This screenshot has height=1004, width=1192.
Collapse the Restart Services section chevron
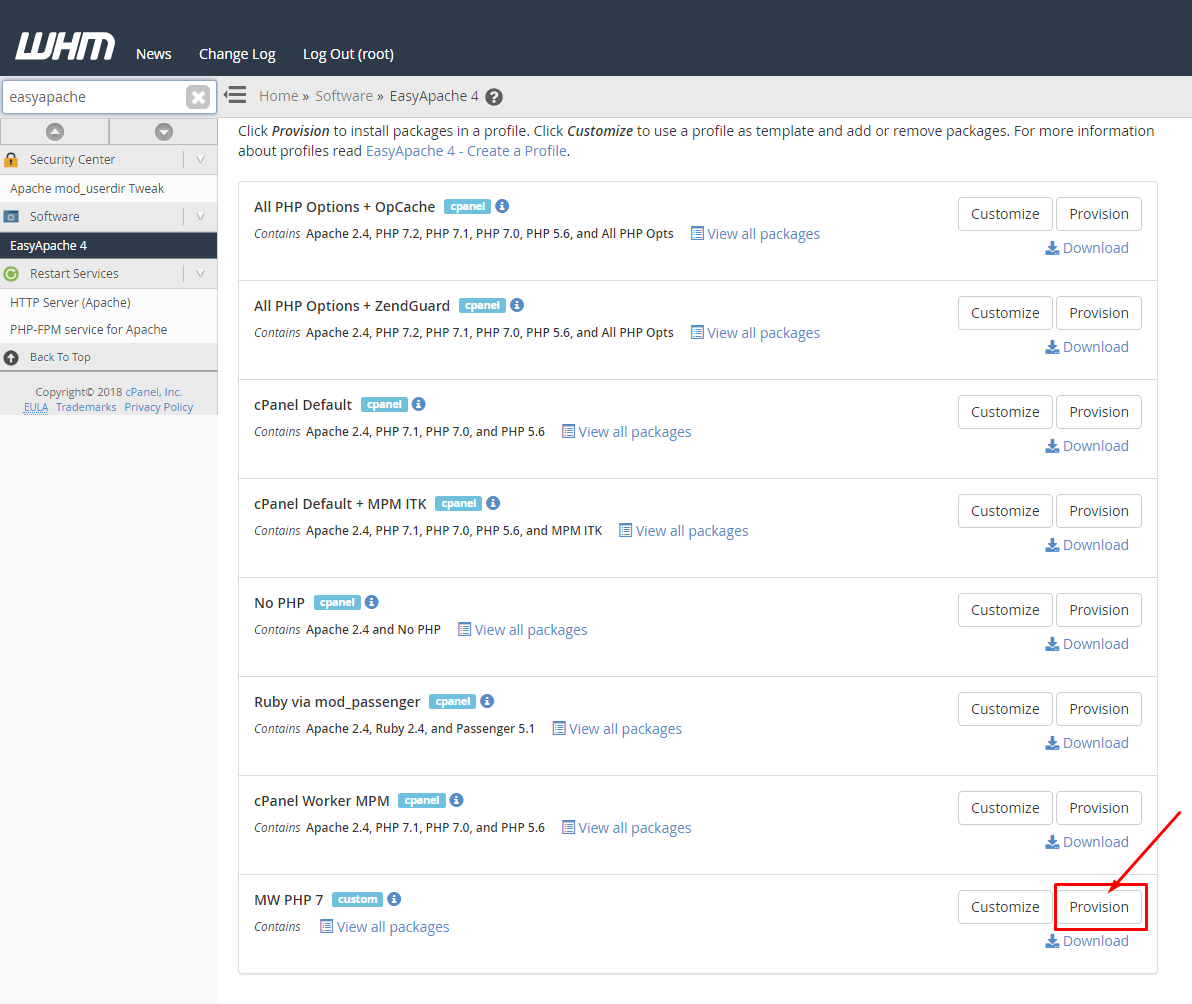coord(201,274)
